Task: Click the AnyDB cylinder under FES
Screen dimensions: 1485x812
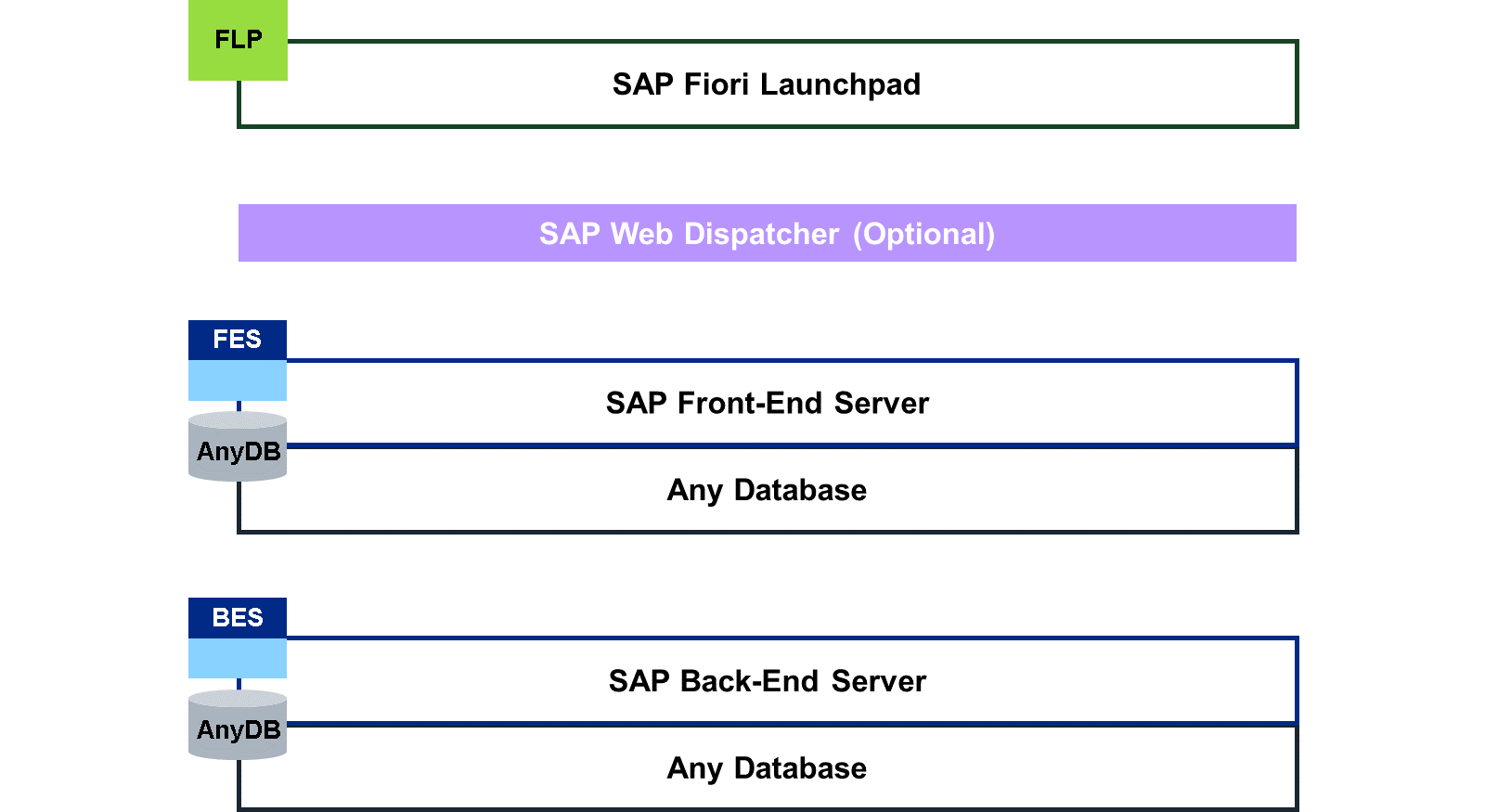Action: [x=238, y=446]
